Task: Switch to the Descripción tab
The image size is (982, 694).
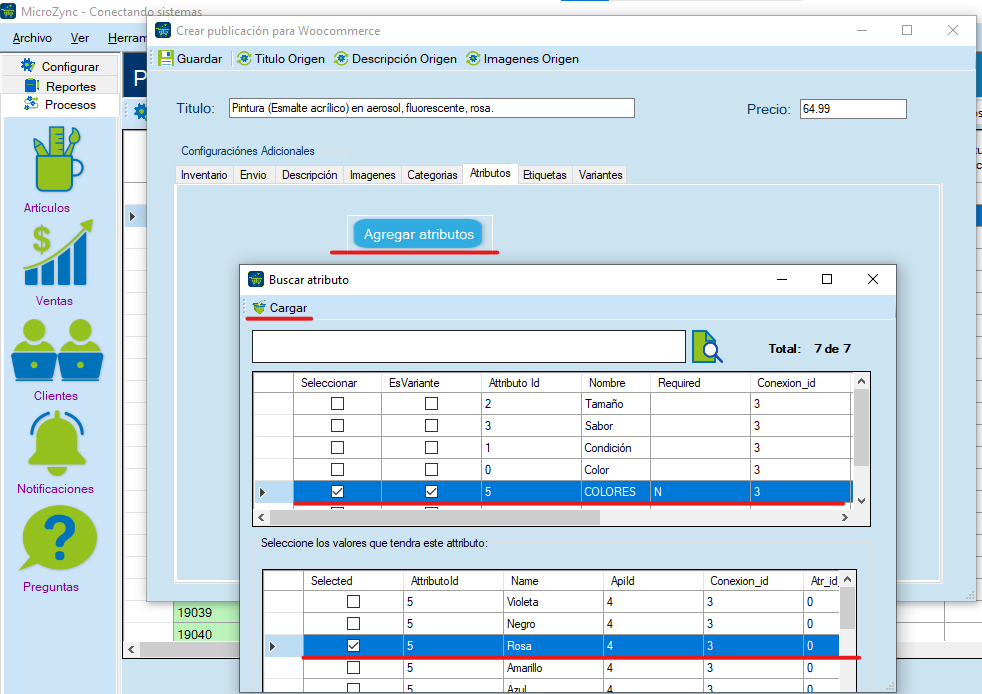Action: (309, 175)
